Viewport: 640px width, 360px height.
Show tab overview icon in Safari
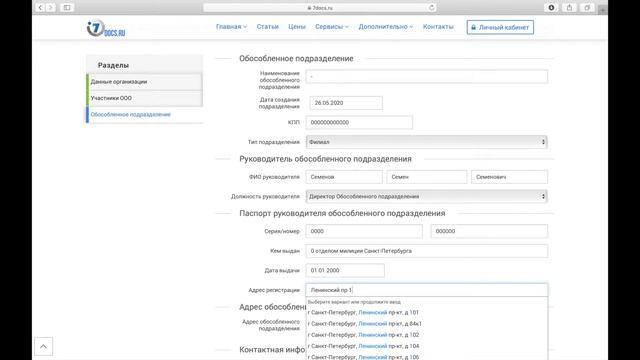tap(587, 7)
